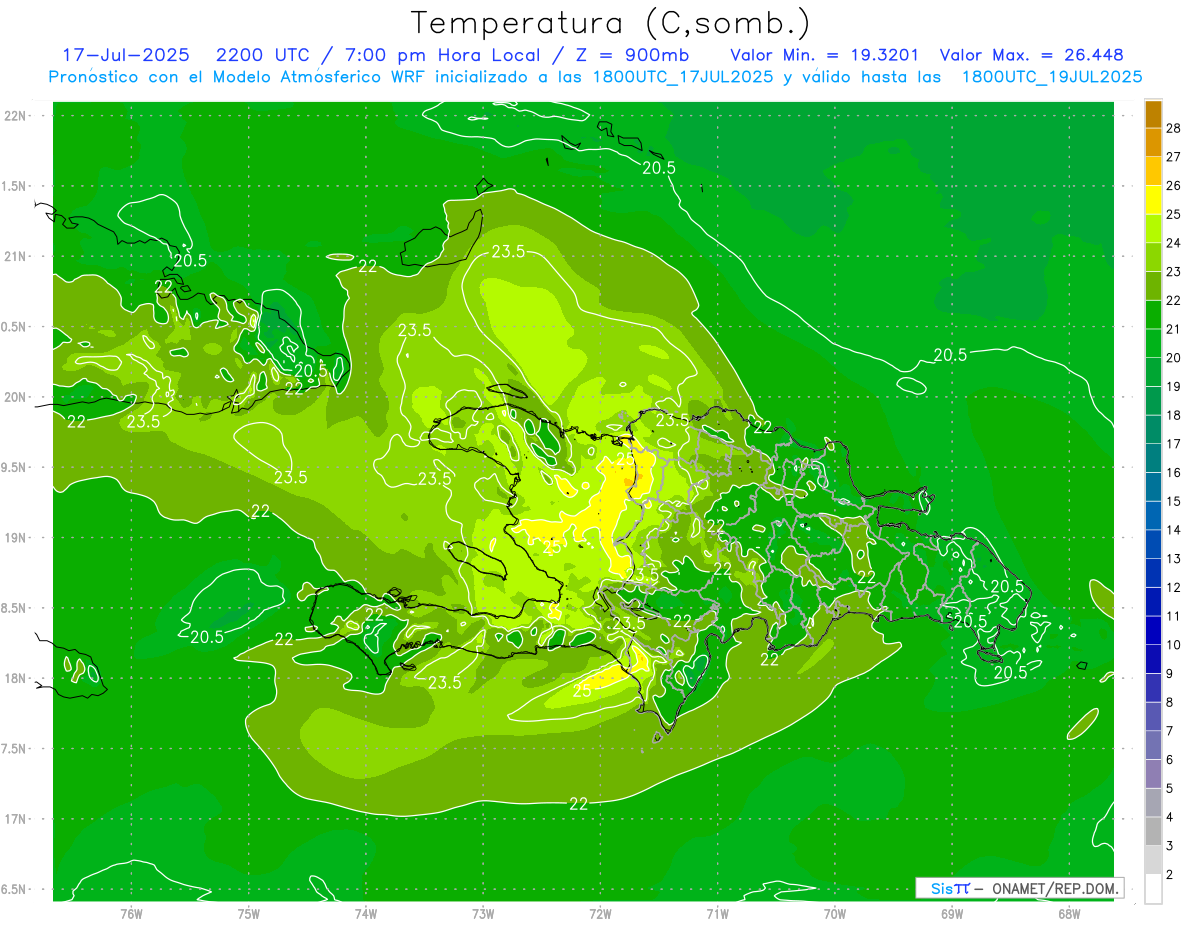Image resolution: width=1200 pixels, height=927 pixels.
Task: Click the '22' label on southernmost contour
Action: point(578,803)
